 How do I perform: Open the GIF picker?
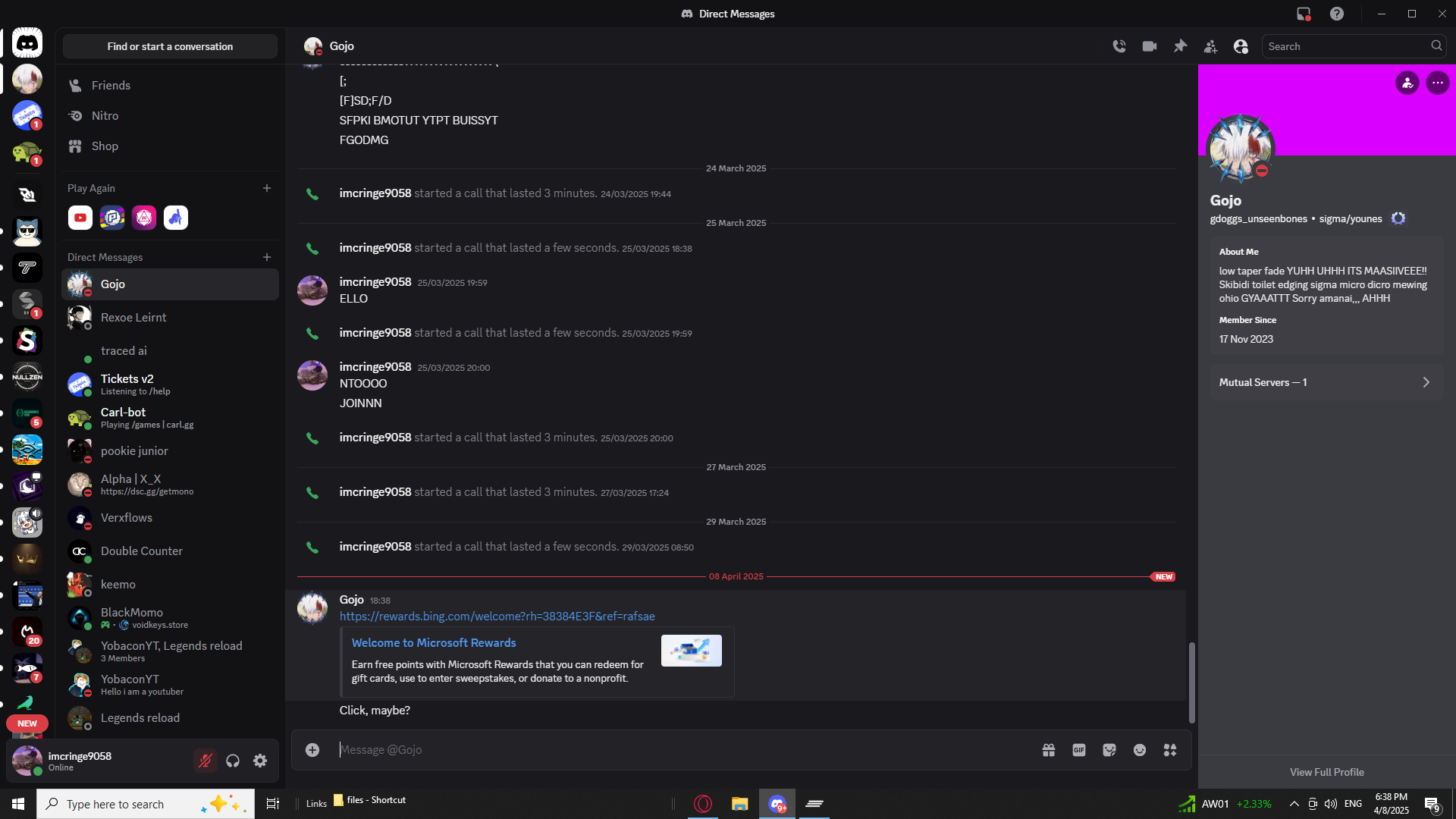tap(1079, 750)
